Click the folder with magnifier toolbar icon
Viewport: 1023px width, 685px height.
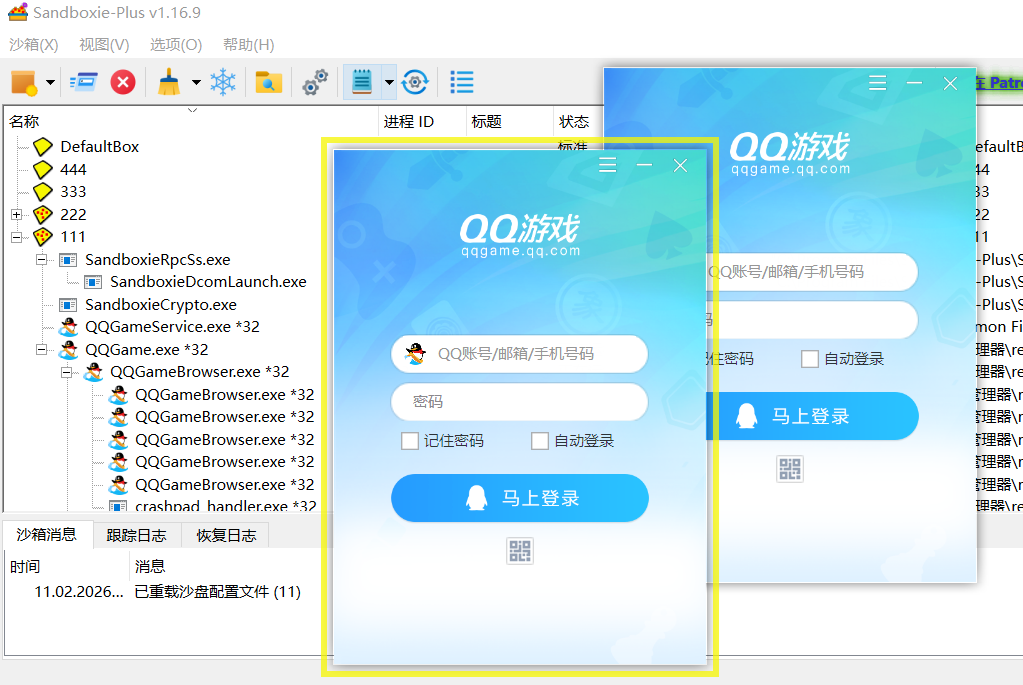click(x=268, y=82)
